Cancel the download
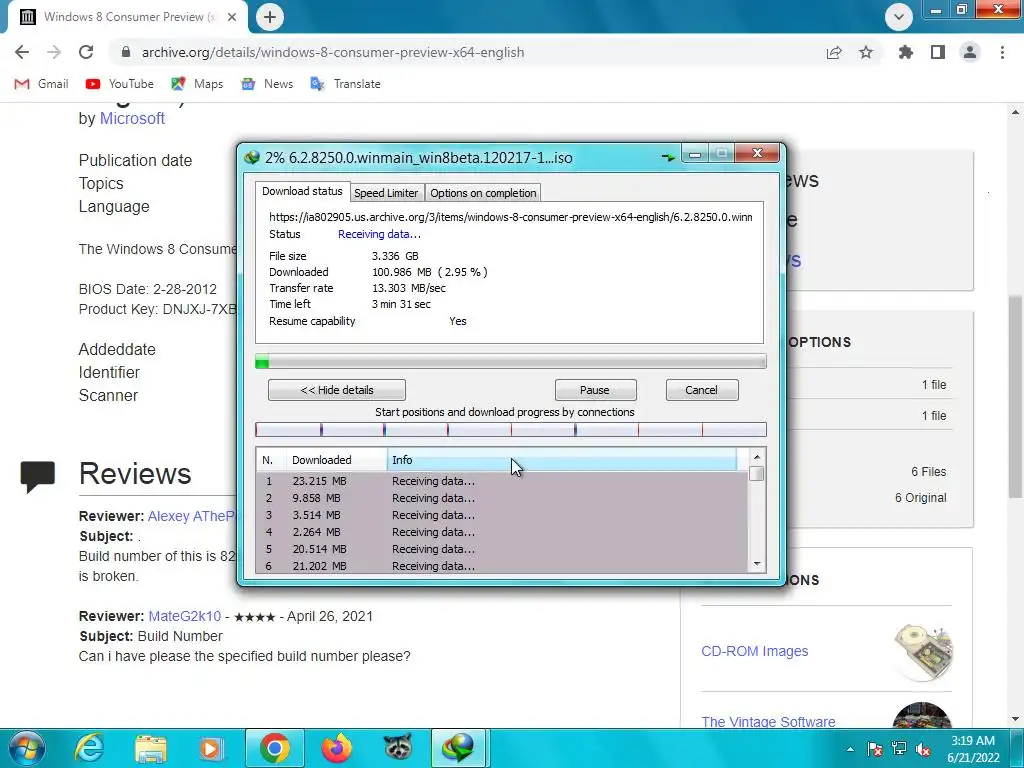 [701, 390]
